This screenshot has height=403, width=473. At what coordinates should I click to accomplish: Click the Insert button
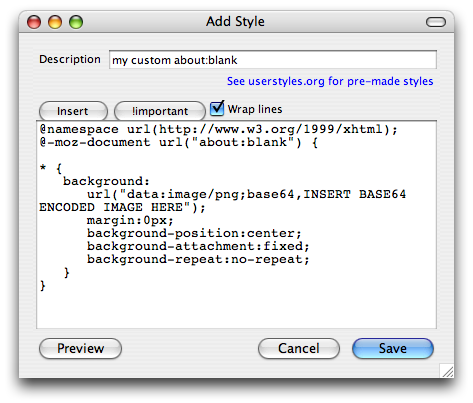click(x=73, y=111)
